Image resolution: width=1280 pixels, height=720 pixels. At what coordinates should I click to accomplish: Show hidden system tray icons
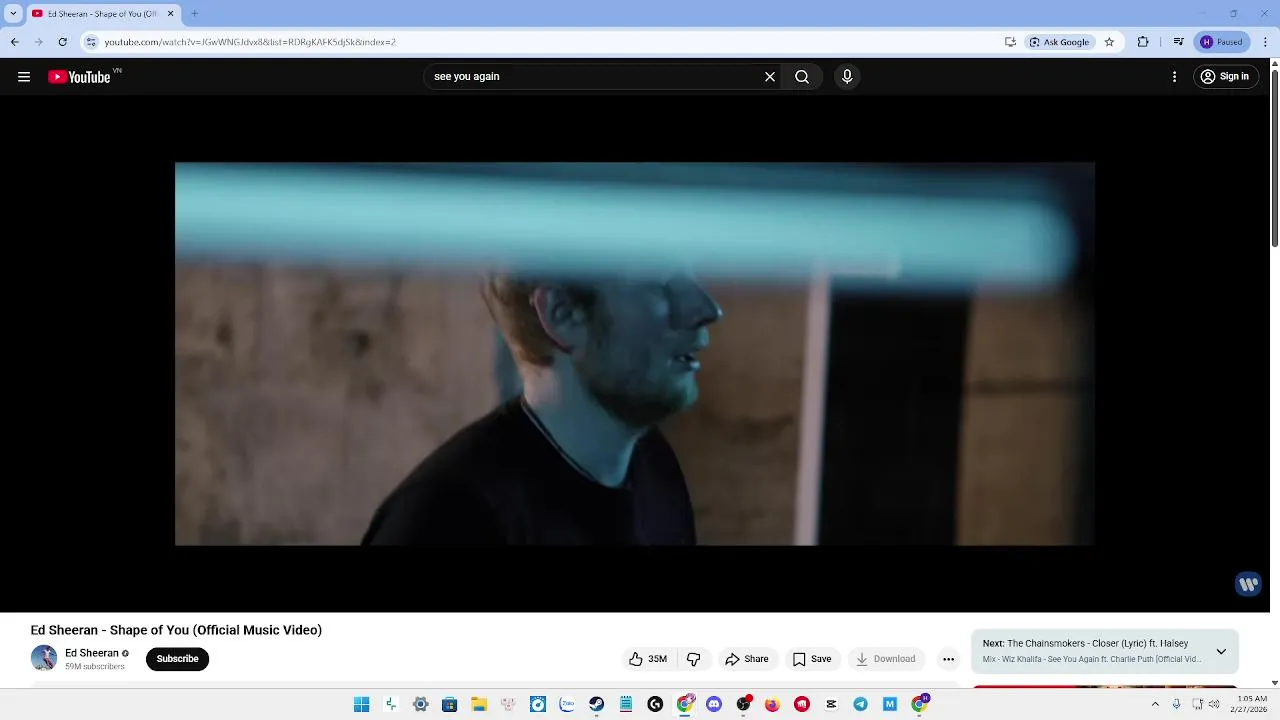click(x=1155, y=704)
